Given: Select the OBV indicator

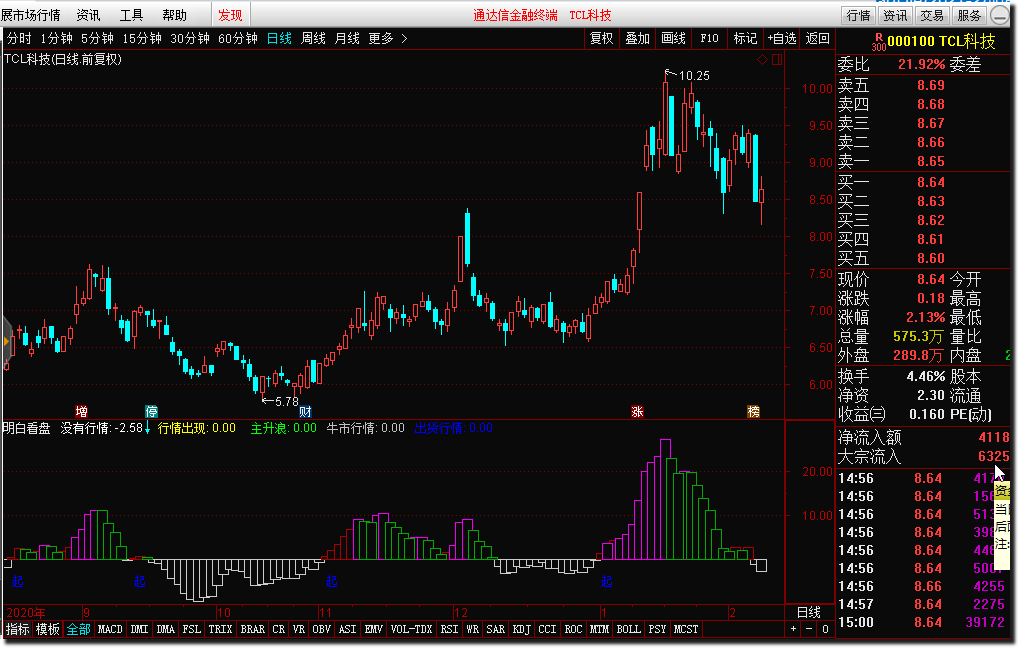Looking at the screenshot, I should coord(322,629).
